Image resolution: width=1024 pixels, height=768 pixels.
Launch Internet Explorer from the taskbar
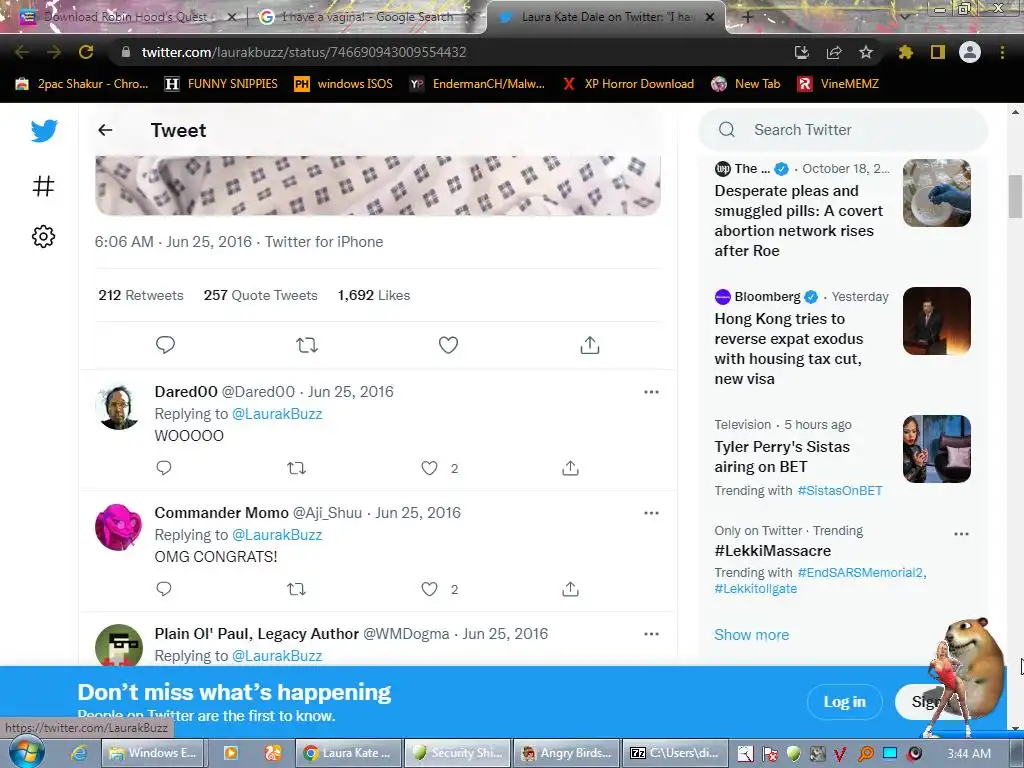[x=80, y=753]
